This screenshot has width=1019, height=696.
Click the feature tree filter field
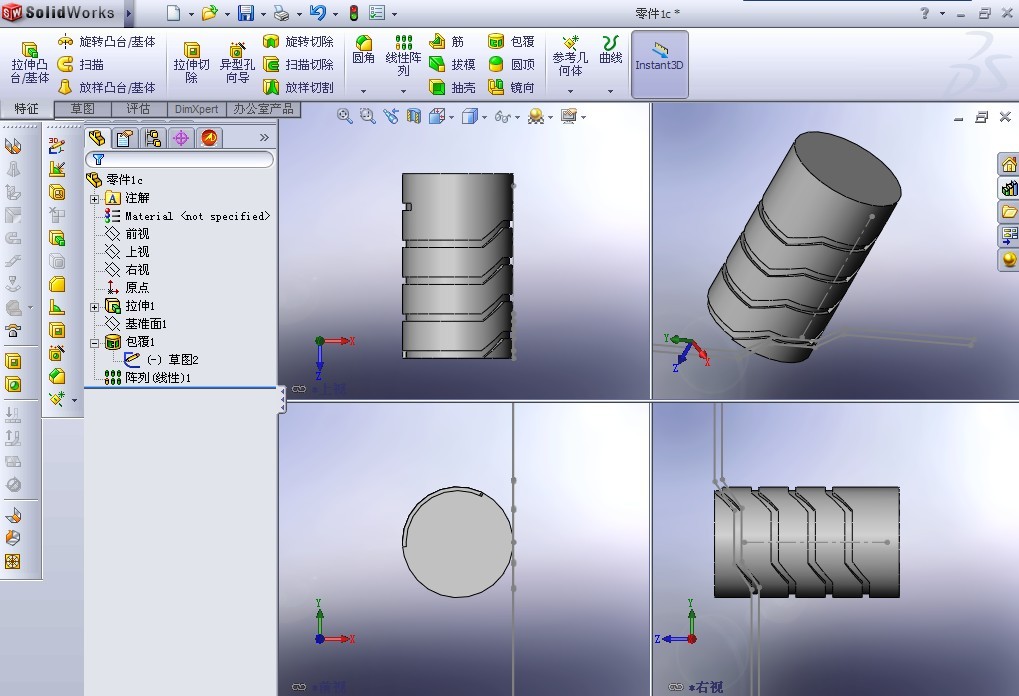coord(179,159)
